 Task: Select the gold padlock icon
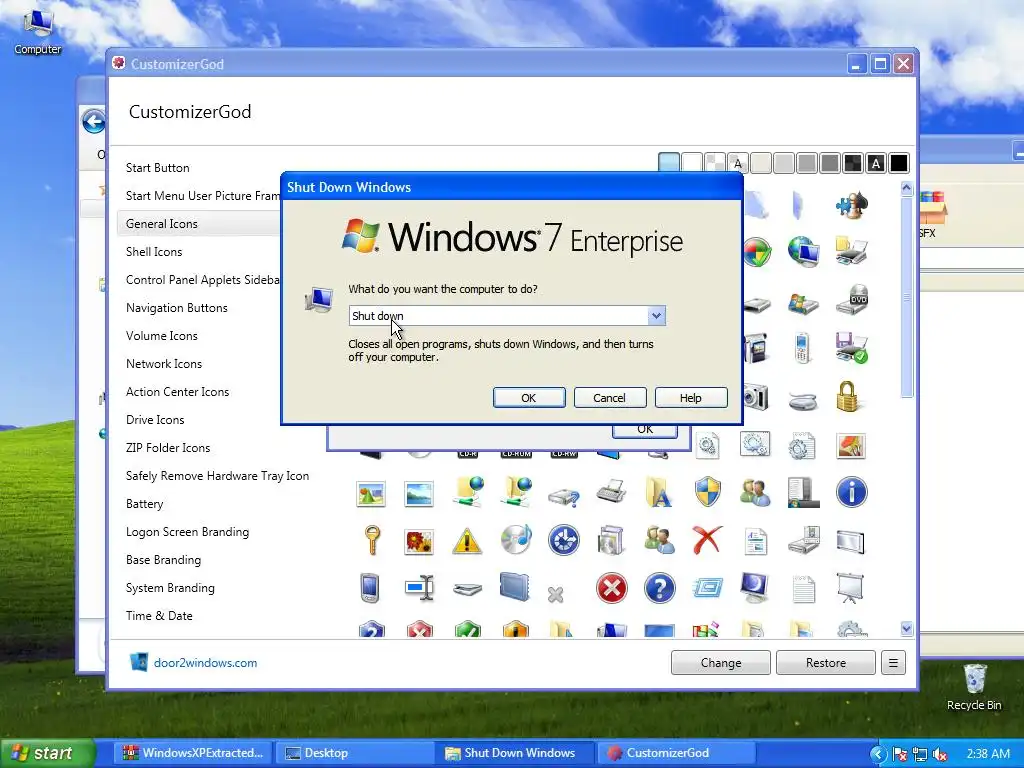tap(848, 396)
